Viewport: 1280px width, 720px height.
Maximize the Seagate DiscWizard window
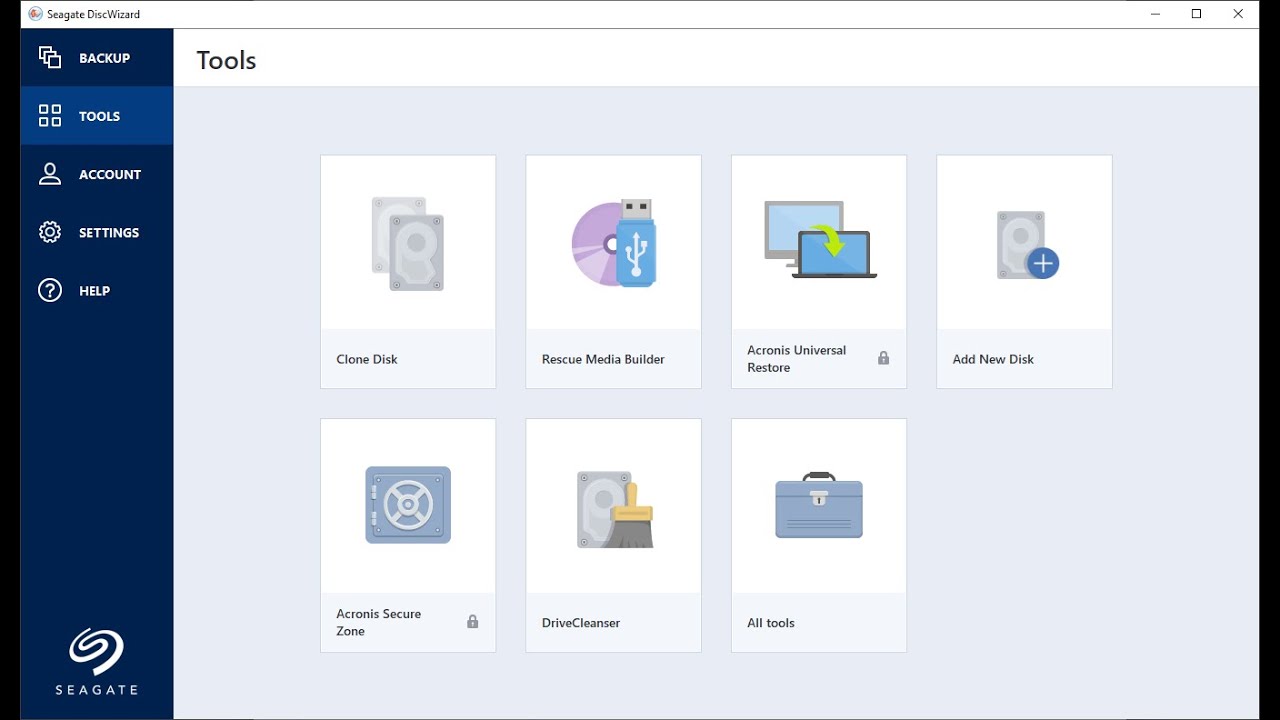click(1197, 14)
